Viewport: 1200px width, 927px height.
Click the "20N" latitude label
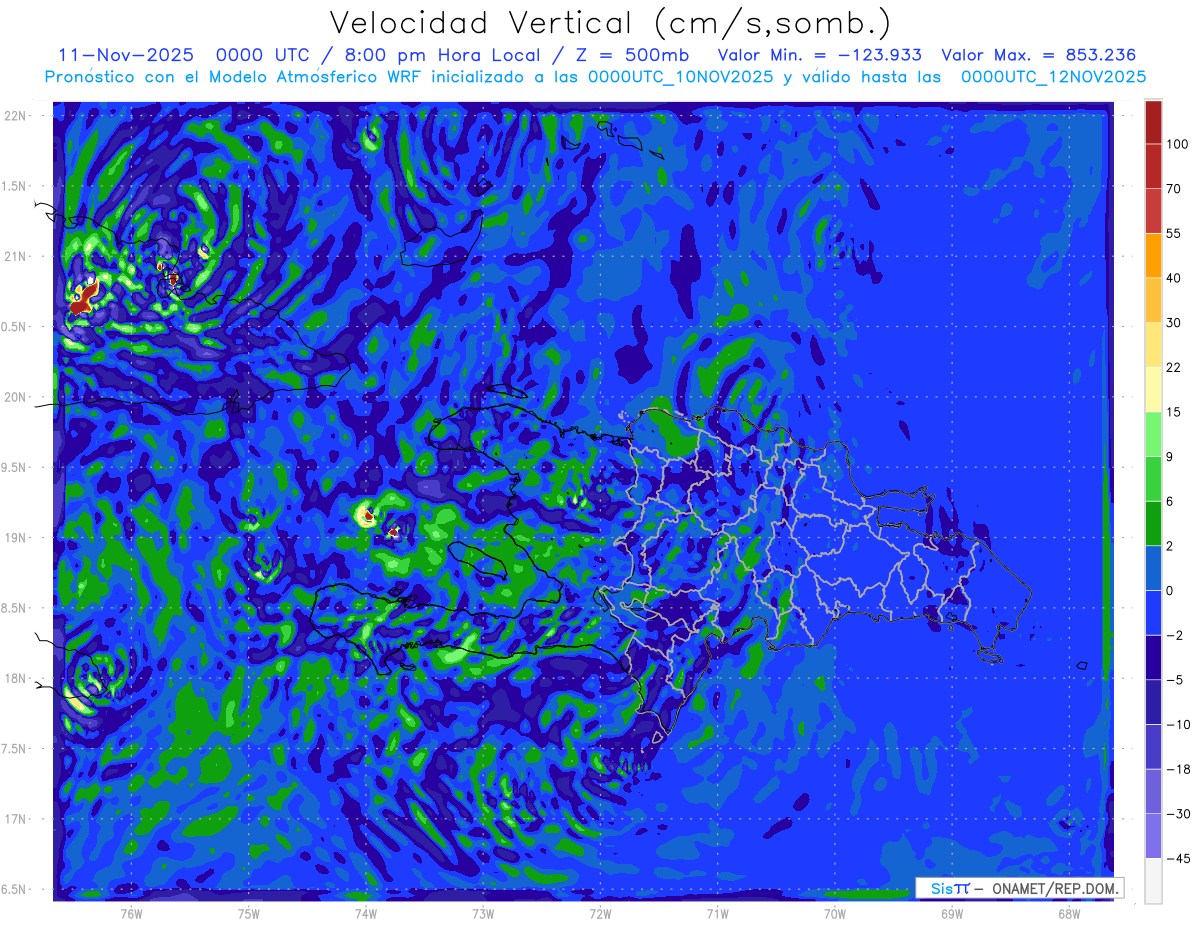[17, 397]
